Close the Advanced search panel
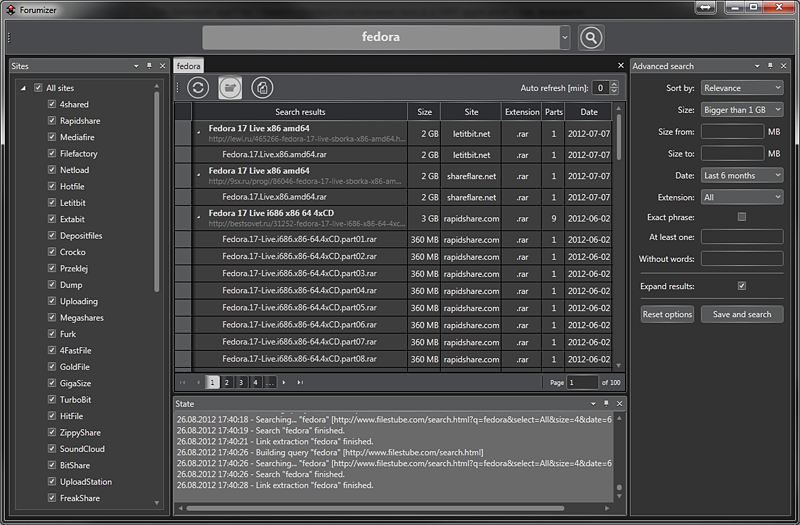800x525 pixels. tap(783, 66)
